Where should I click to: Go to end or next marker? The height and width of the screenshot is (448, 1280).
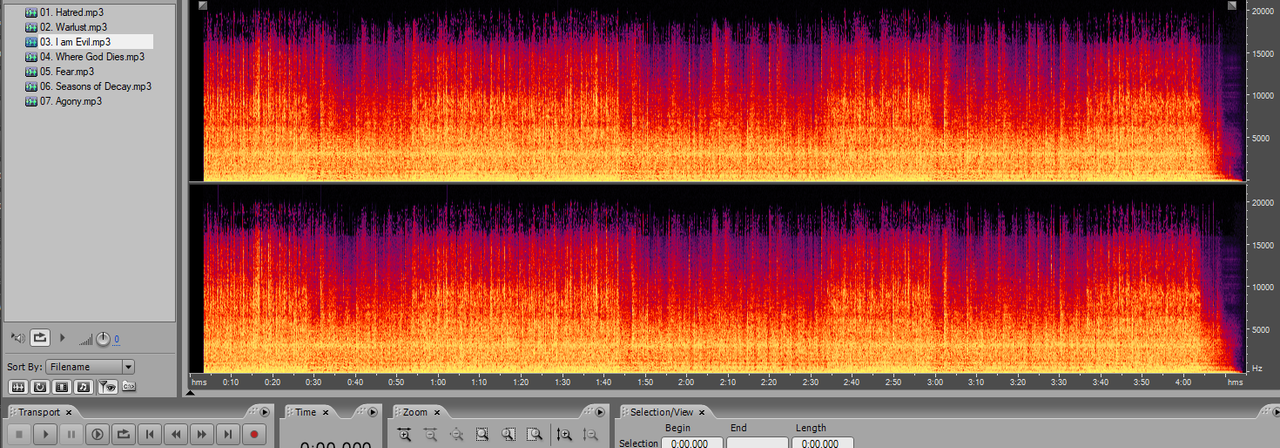coord(228,434)
